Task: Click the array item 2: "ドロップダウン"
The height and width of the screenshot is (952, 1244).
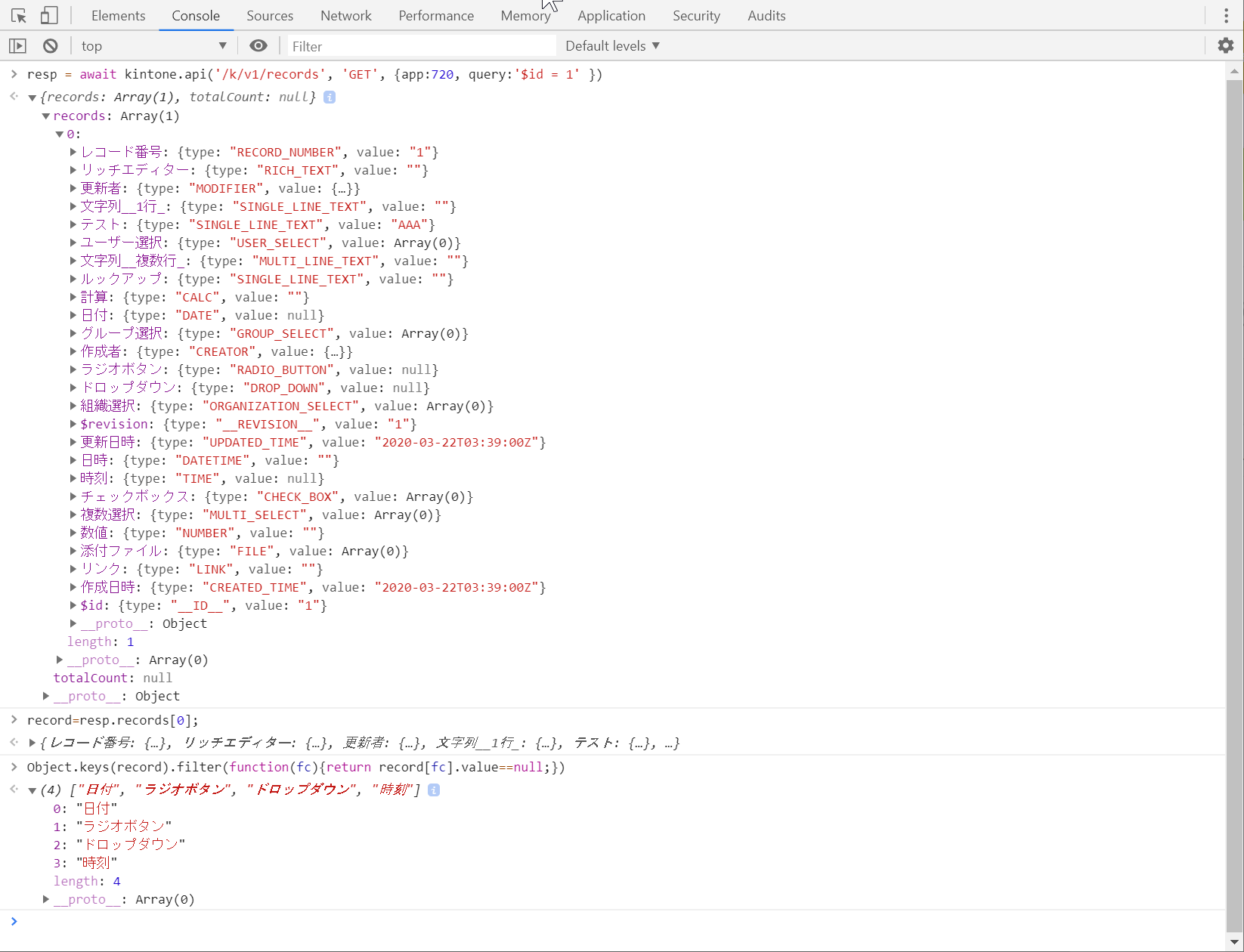Action: click(x=119, y=845)
